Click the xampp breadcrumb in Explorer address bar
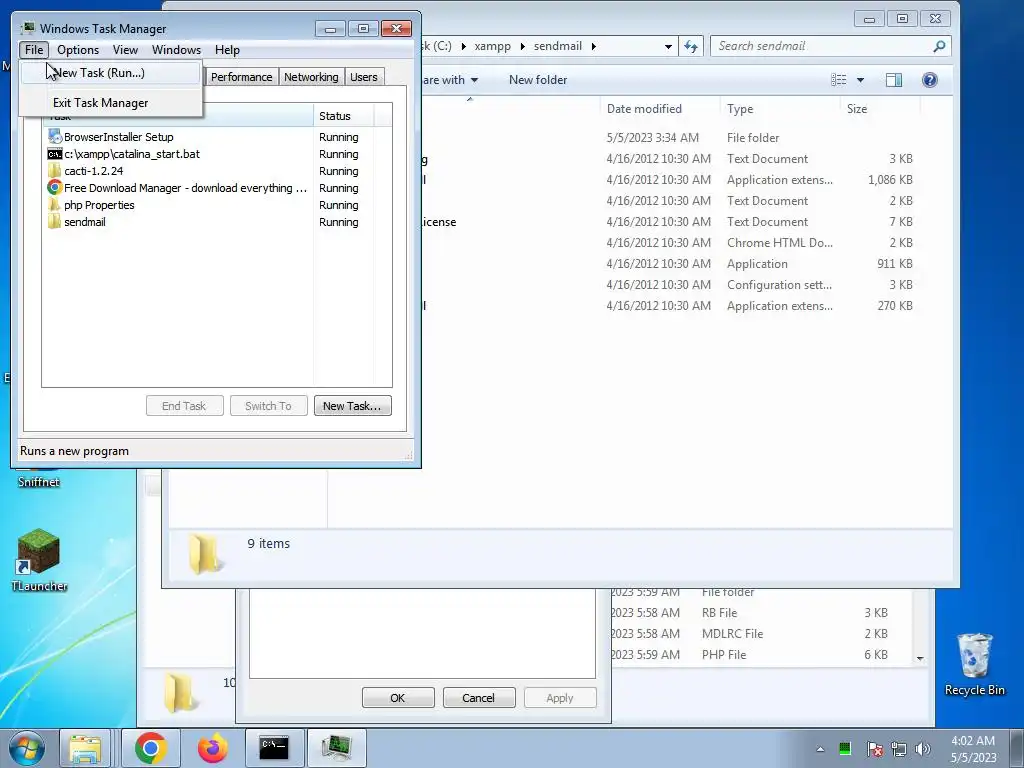Image resolution: width=1024 pixels, height=768 pixels. [x=492, y=46]
